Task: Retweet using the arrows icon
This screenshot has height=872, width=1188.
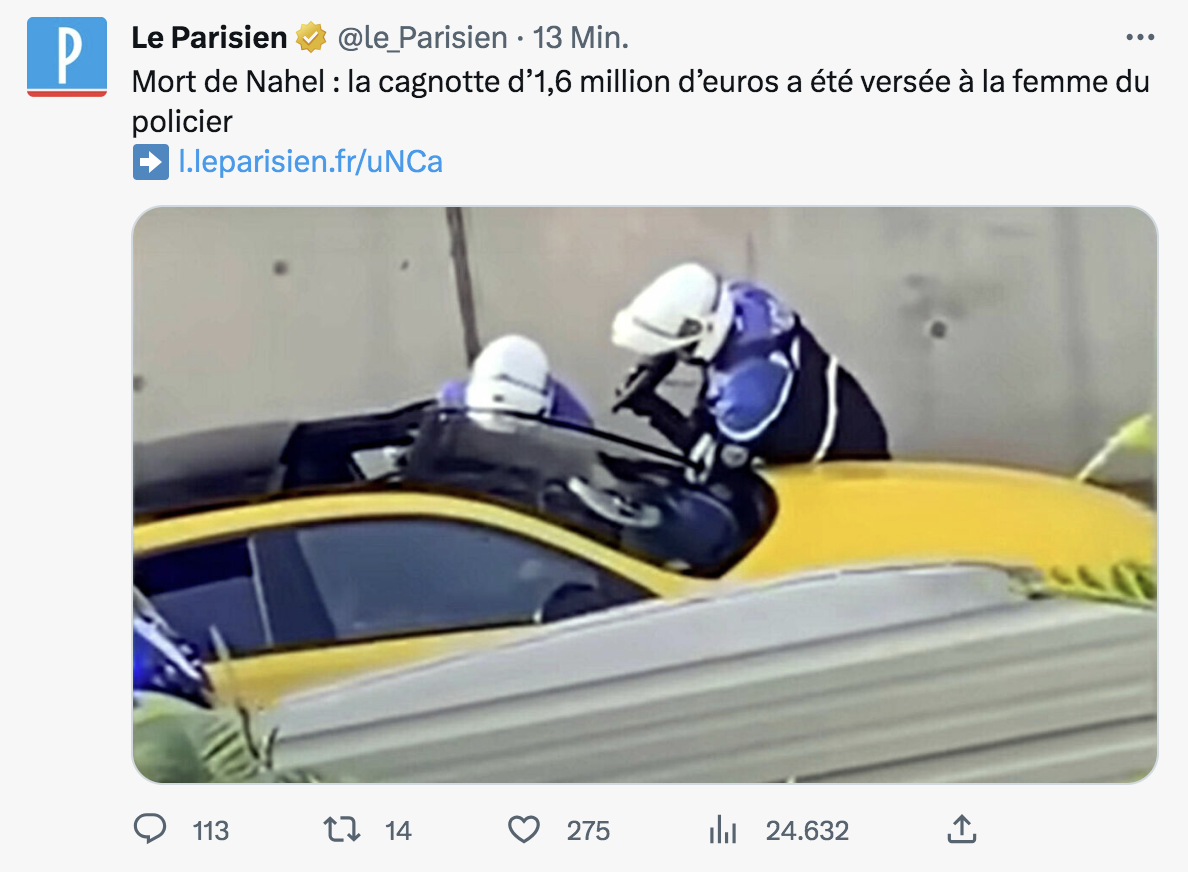Action: [x=342, y=830]
